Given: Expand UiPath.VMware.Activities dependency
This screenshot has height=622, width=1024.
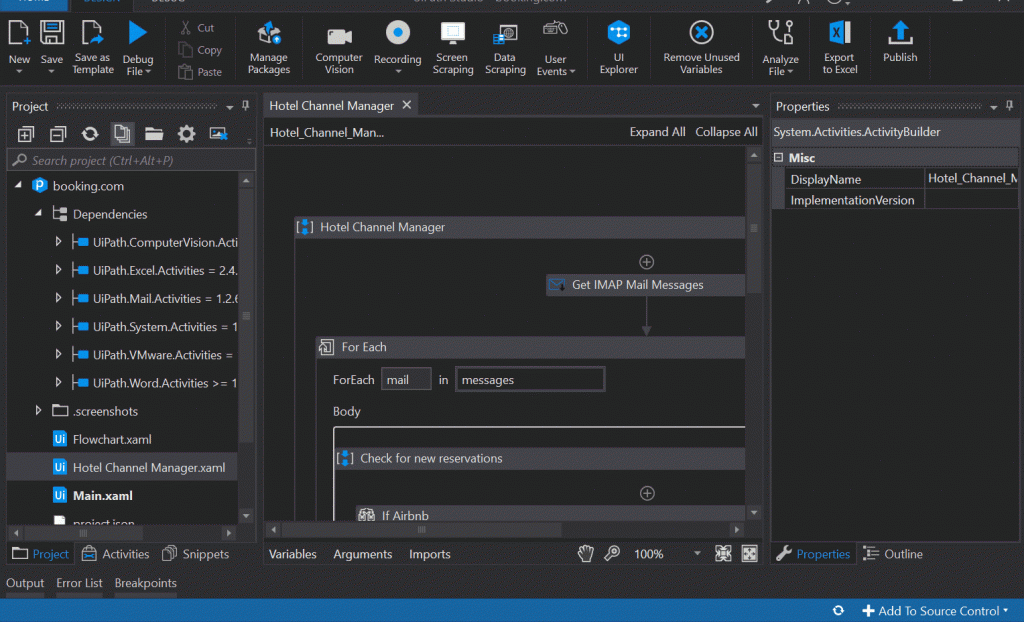Looking at the screenshot, I should (x=58, y=354).
